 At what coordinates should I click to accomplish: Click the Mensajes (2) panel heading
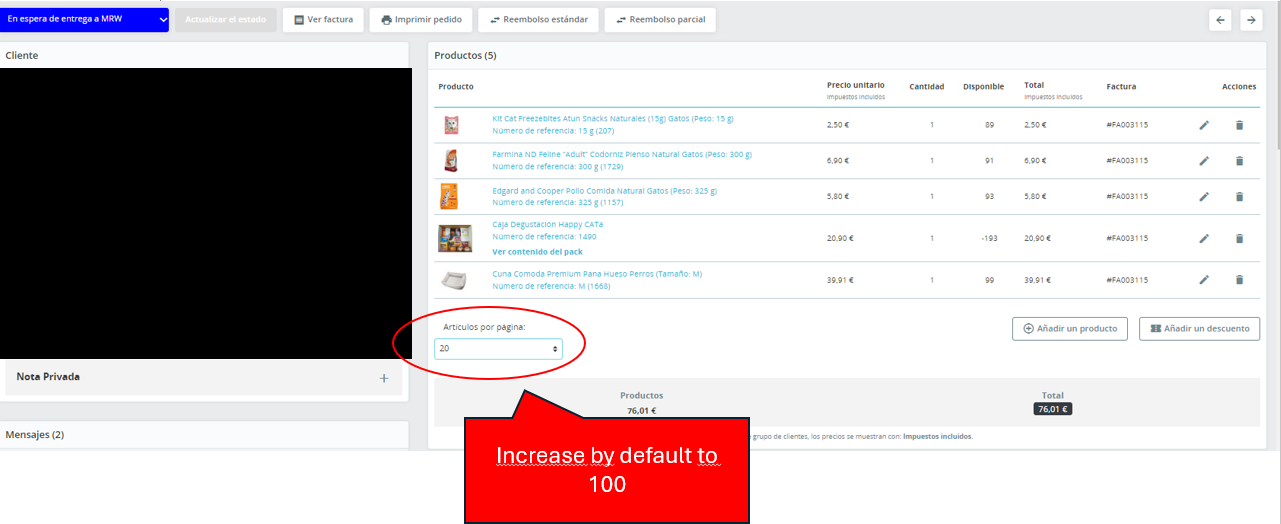coord(35,435)
